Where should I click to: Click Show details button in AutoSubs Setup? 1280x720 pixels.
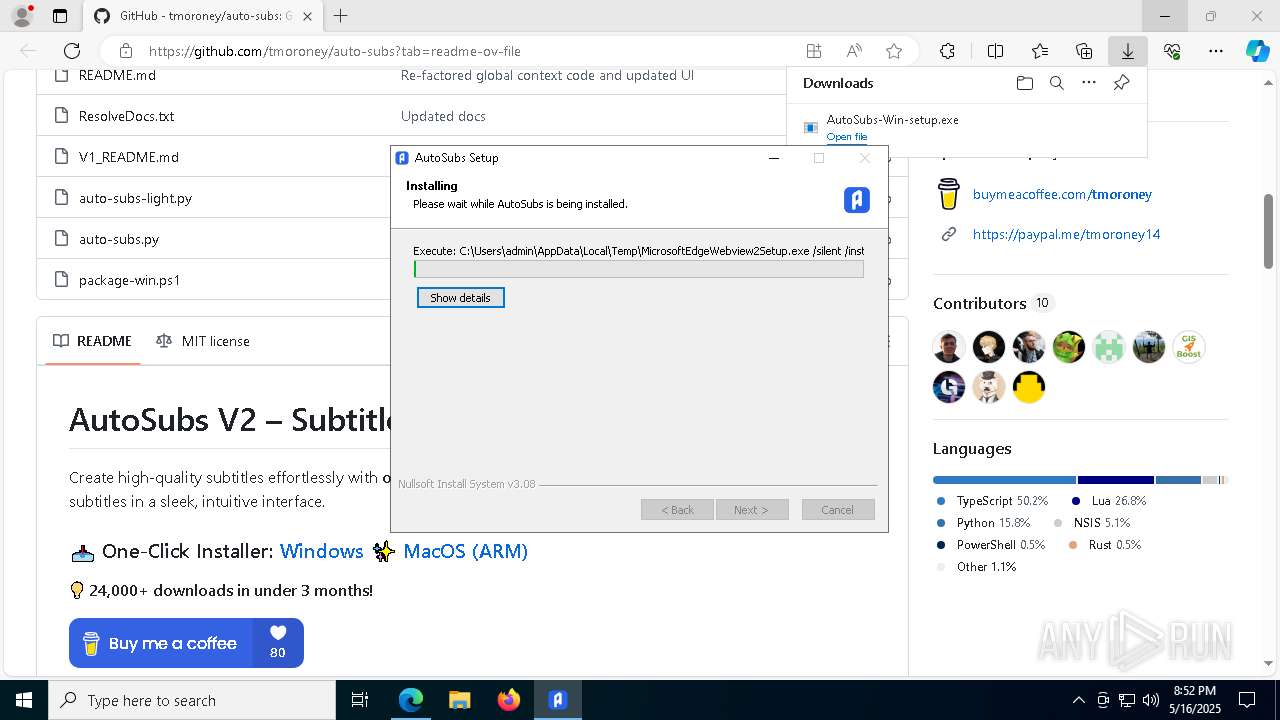460,298
